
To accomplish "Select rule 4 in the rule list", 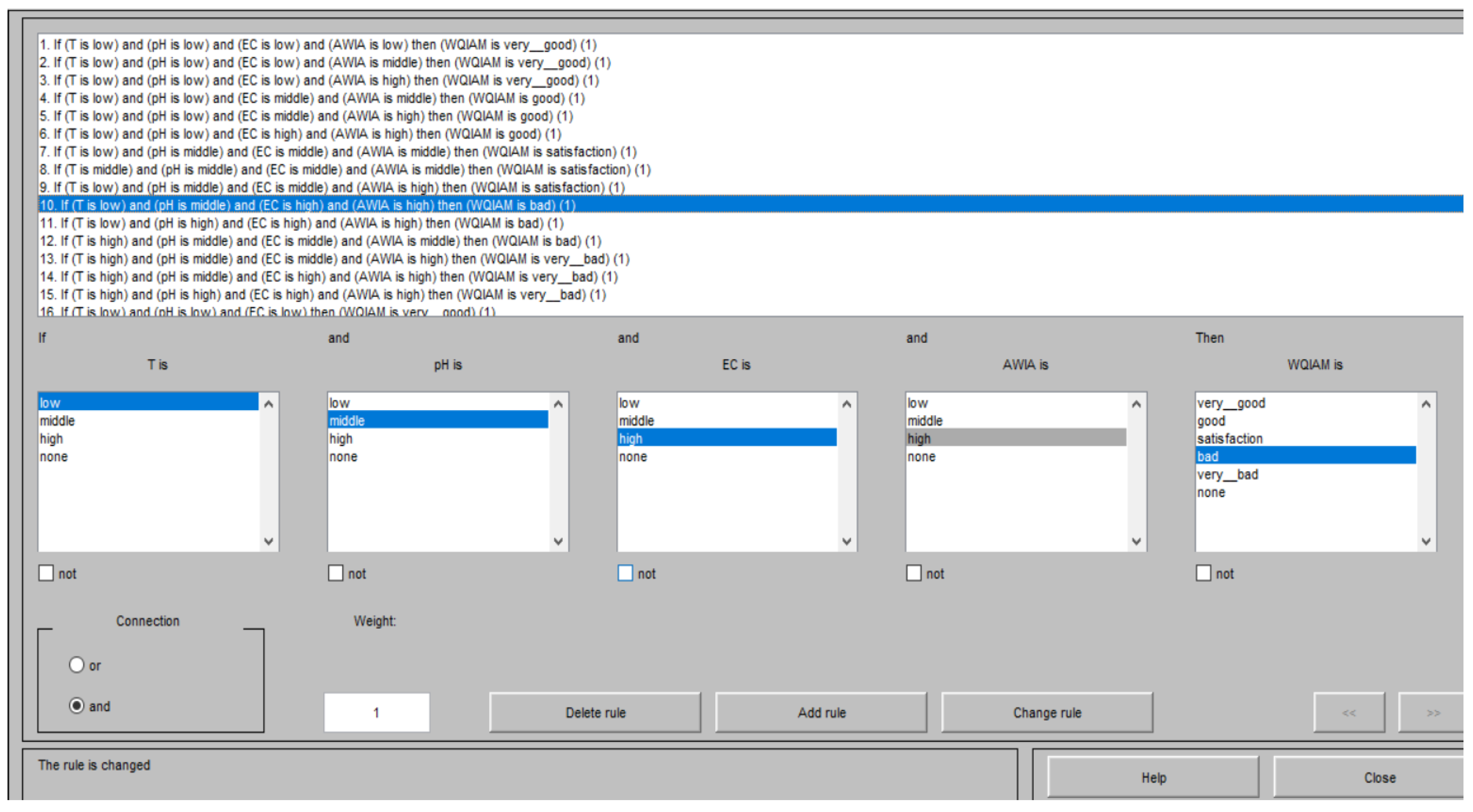I will pyautogui.click(x=312, y=98).
